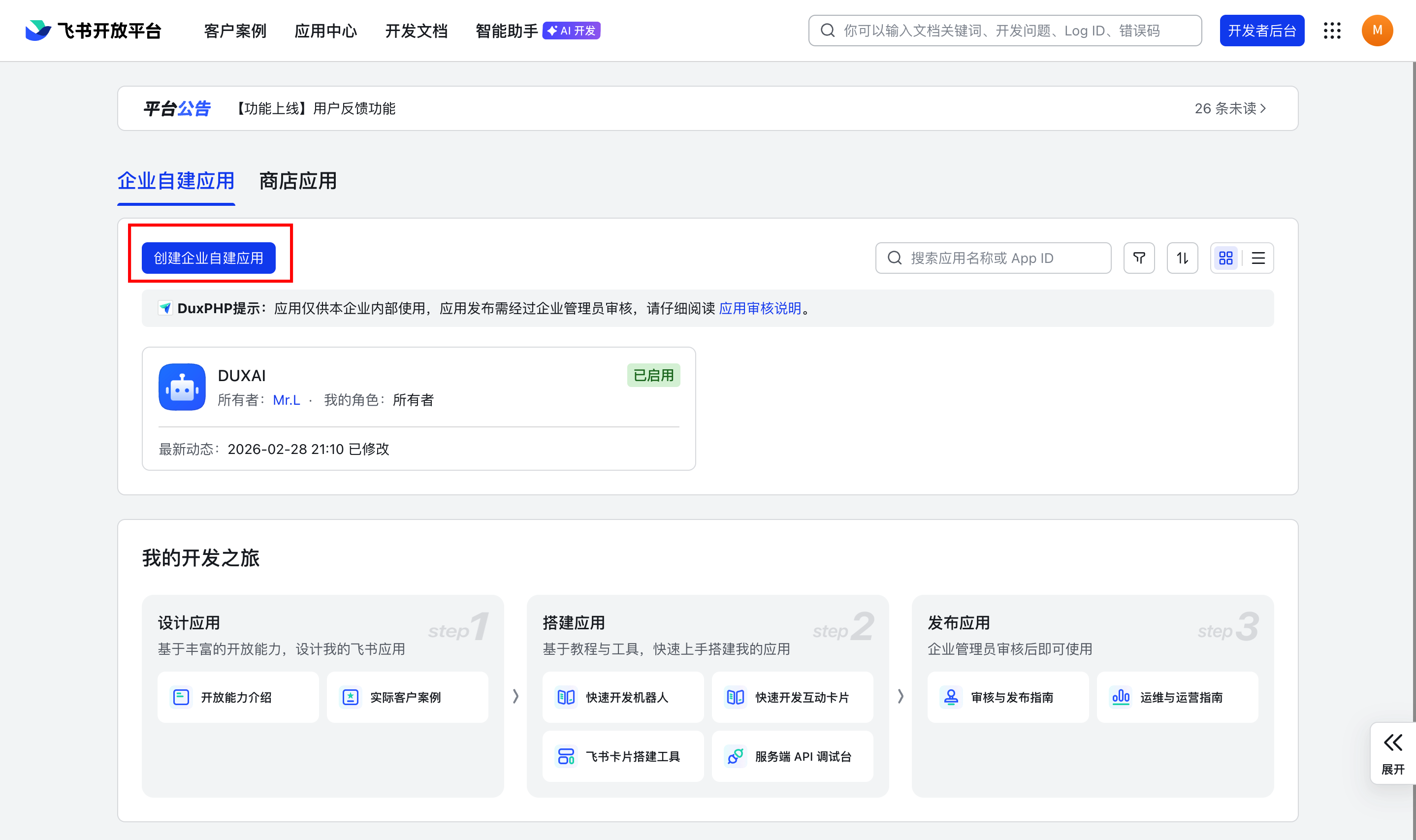
Task: Switch to the 商店应用 tab
Action: [297, 181]
